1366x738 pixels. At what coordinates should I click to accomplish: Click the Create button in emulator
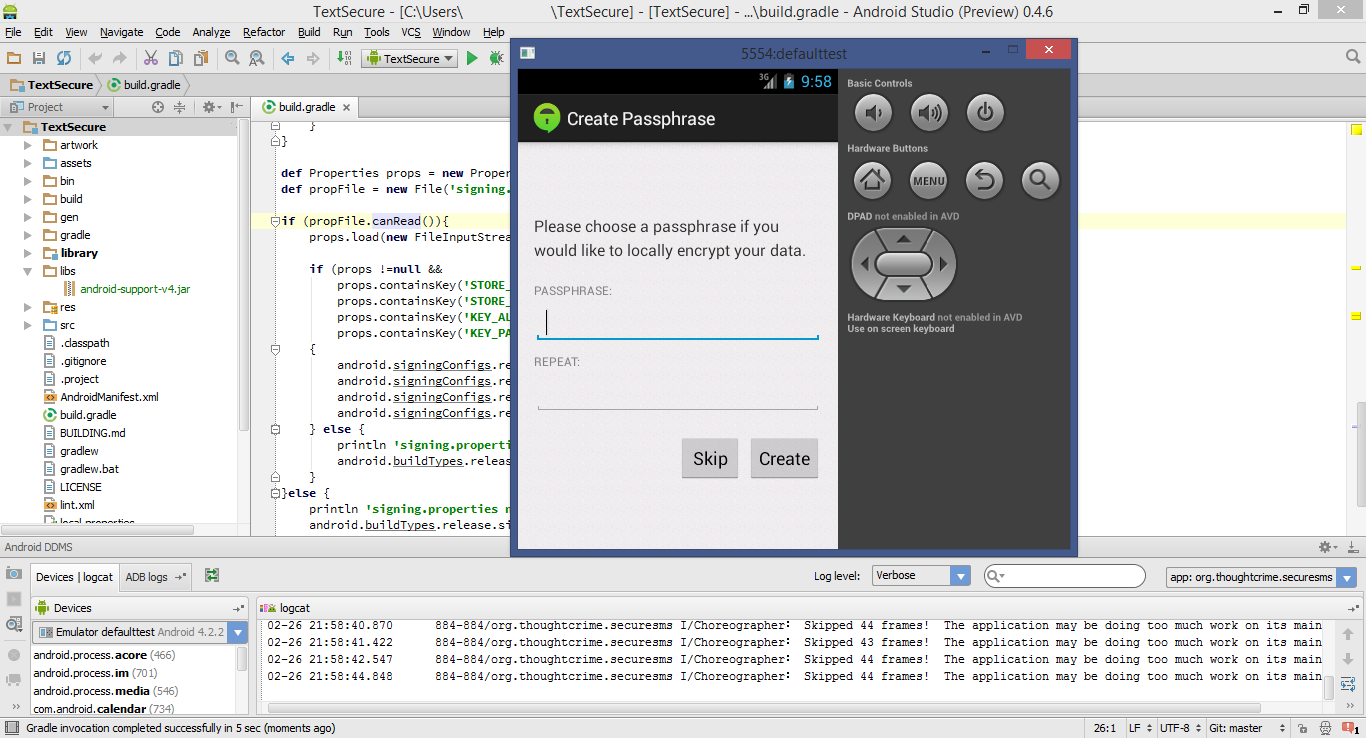(x=784, y=458)
